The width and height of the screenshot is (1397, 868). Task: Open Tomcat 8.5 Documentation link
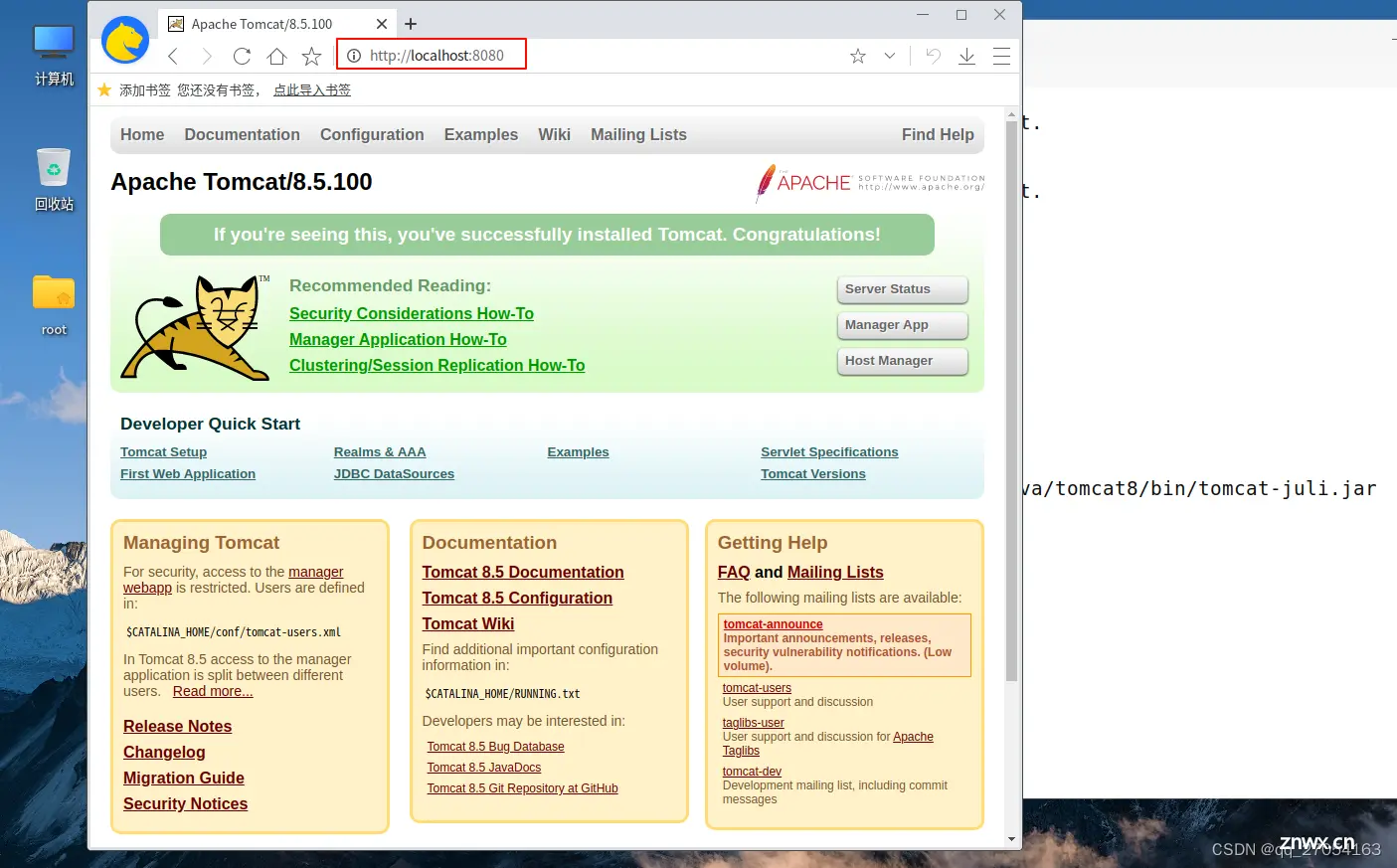(x=523, y=572)
